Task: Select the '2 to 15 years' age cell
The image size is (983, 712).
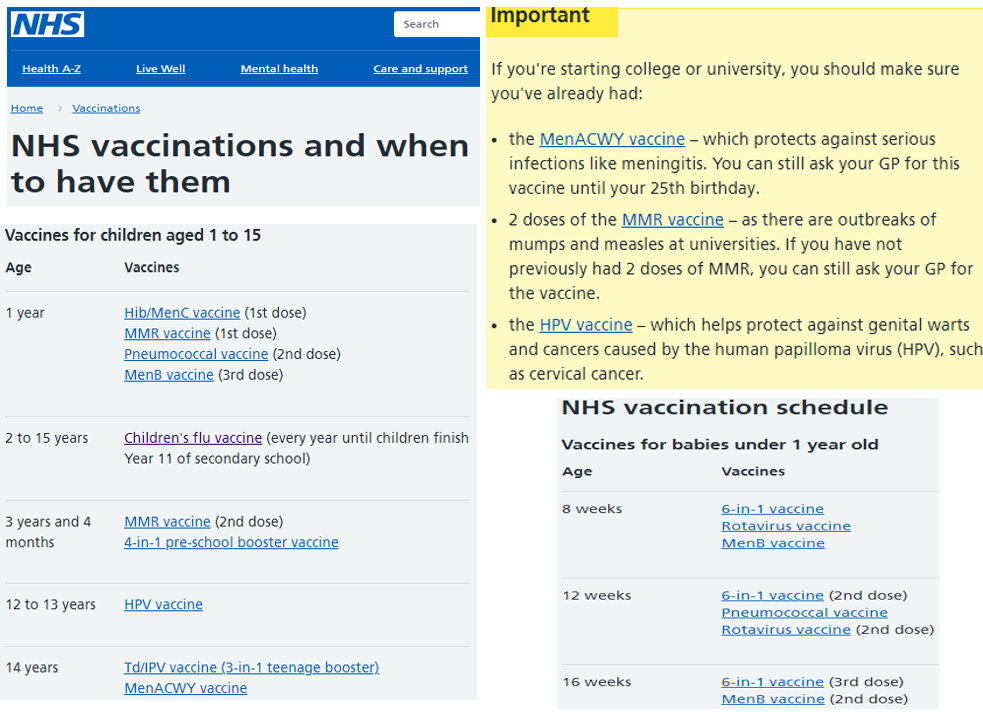Action: [x=47, y=438]
